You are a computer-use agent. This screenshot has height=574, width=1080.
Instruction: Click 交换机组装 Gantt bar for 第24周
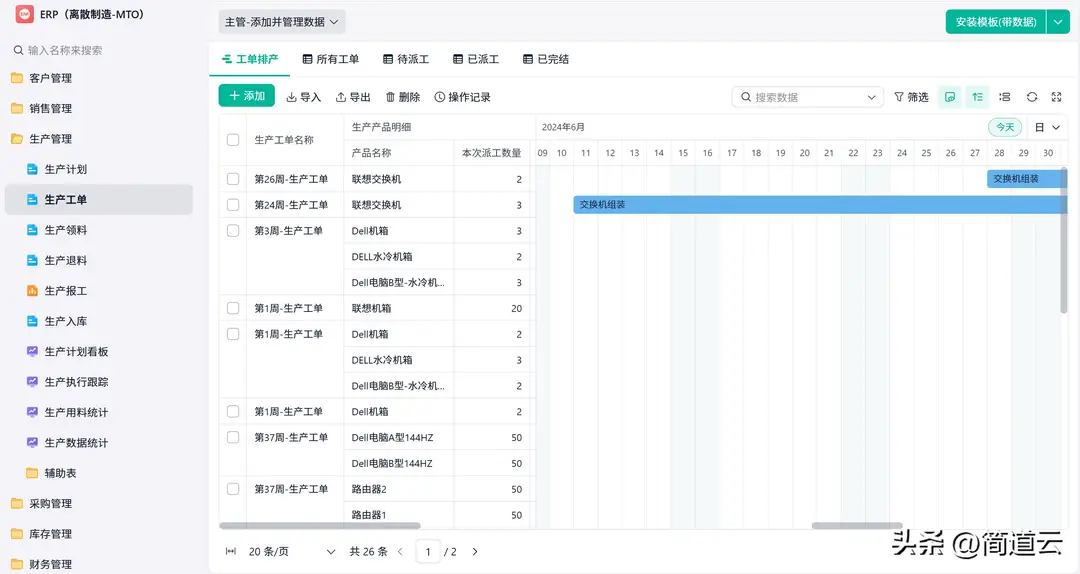coord(820,205)
